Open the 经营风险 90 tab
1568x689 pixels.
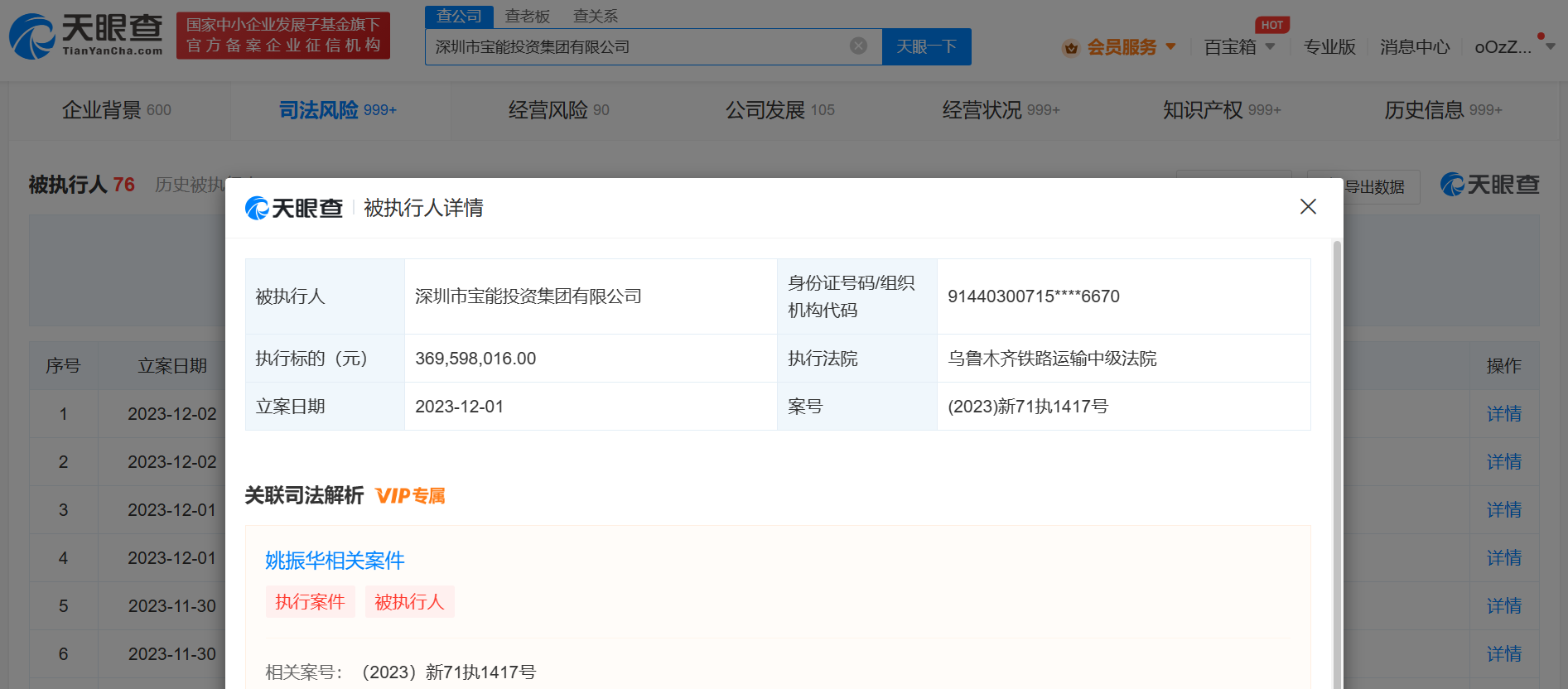[x=559, y=110]
